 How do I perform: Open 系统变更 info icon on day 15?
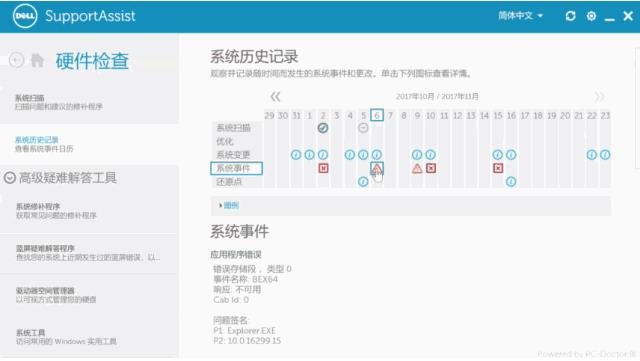pyautogui.click(x=498, y=155)
